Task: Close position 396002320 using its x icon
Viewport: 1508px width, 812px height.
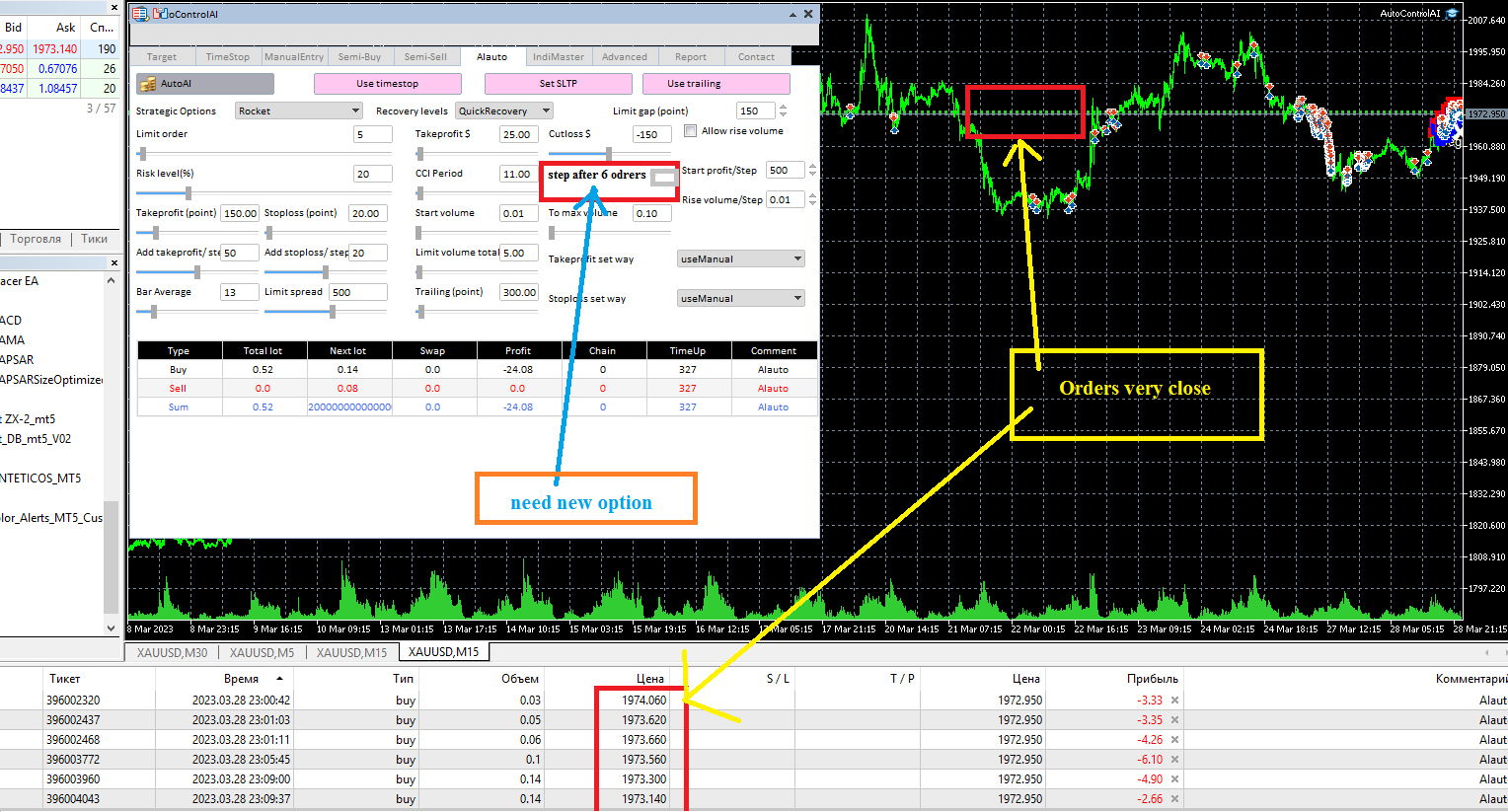Action: (1174, 701)
